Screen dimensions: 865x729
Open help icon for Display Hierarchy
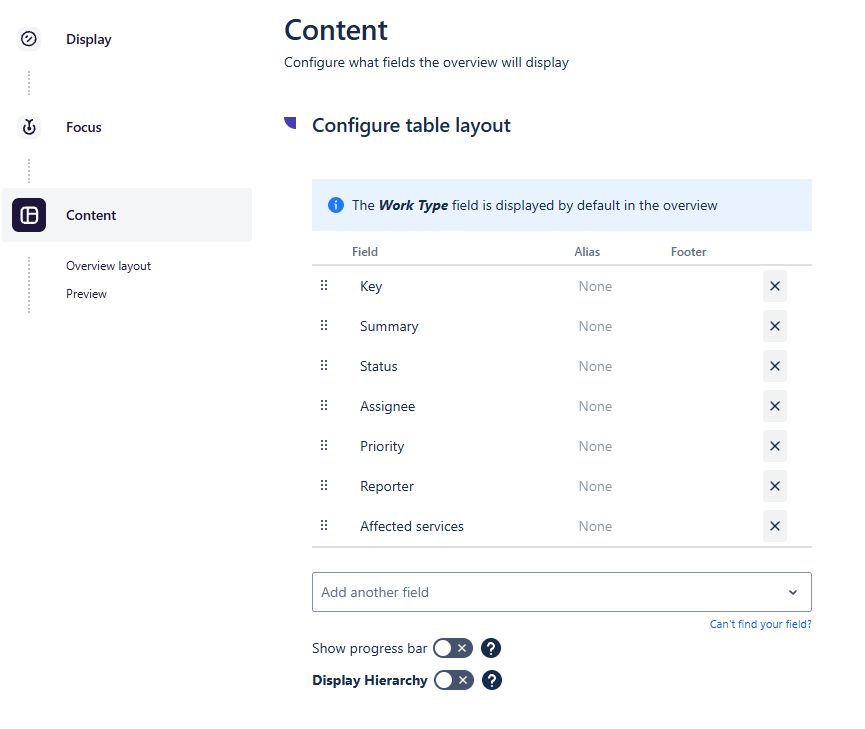(491, 680)
